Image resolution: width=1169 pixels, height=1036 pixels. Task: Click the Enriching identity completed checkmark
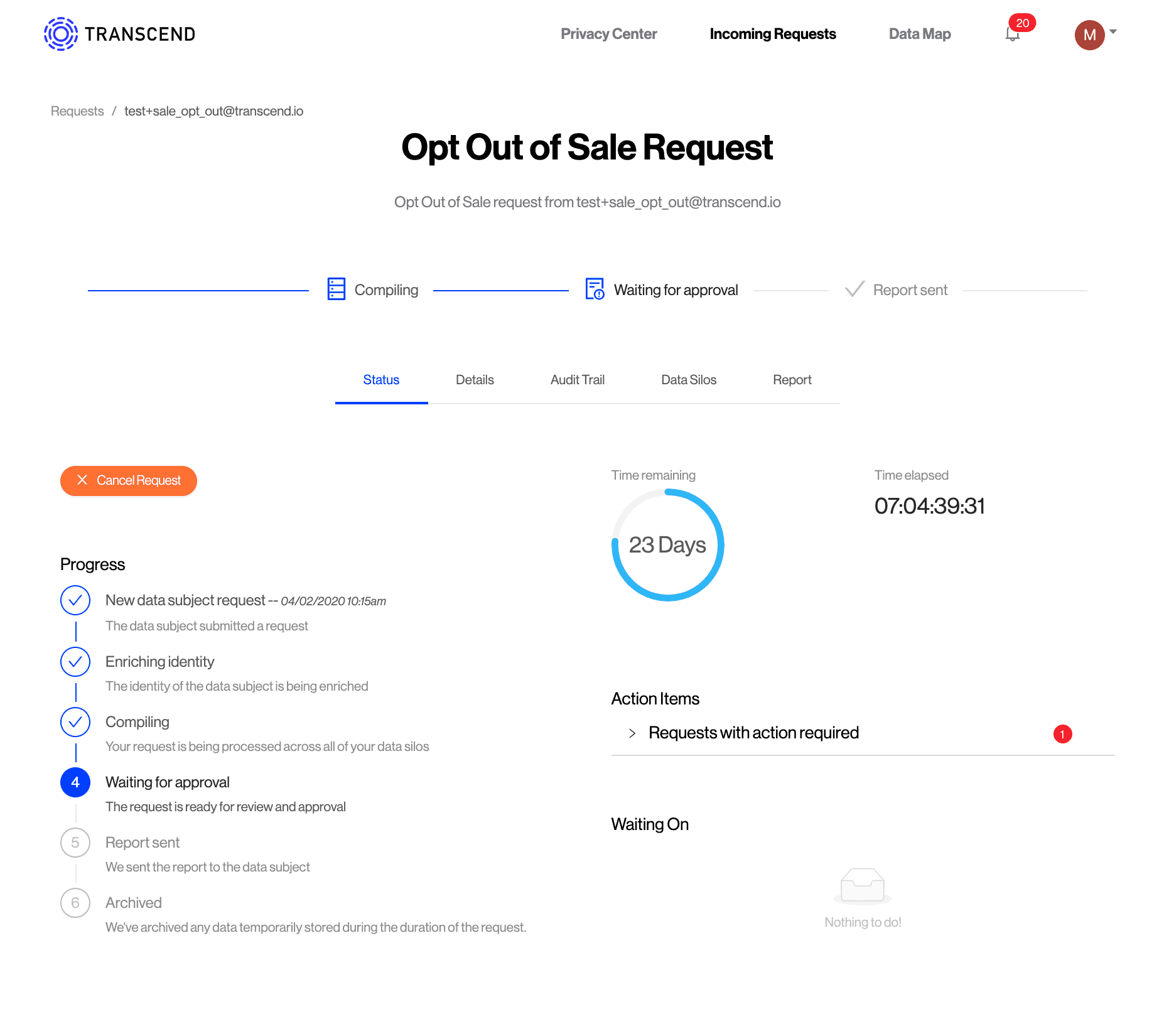[x=75, y=662]
